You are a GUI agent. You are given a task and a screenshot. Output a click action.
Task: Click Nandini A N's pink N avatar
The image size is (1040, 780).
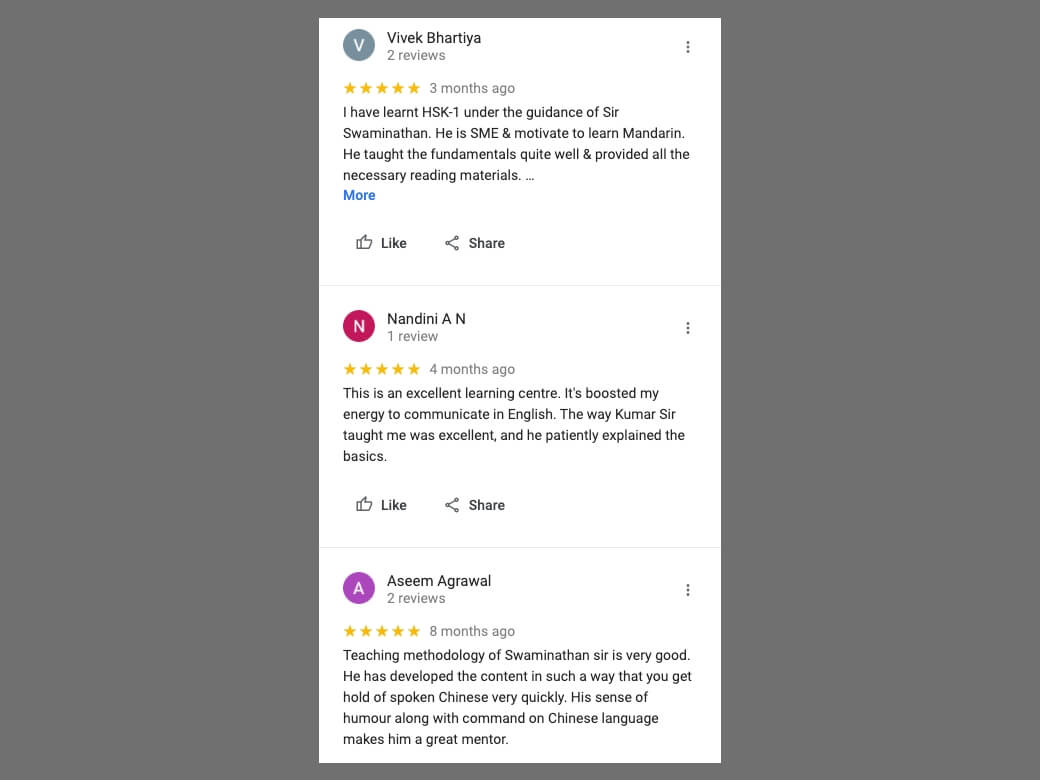coord(359,327)
